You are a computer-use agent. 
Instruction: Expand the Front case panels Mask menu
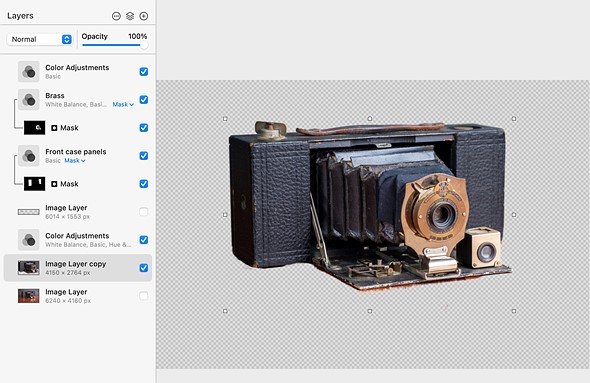click(x=75, y=161)
